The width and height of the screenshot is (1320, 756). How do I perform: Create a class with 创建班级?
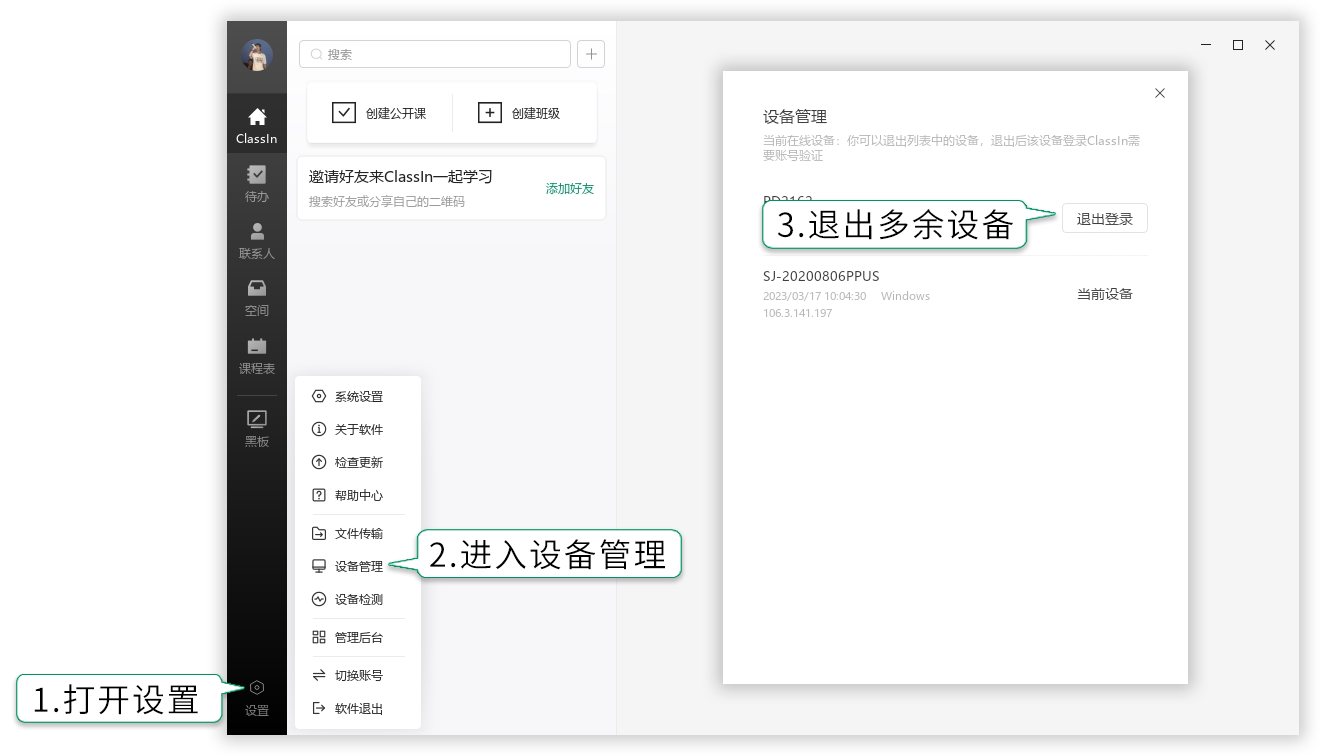pos(519,113)
